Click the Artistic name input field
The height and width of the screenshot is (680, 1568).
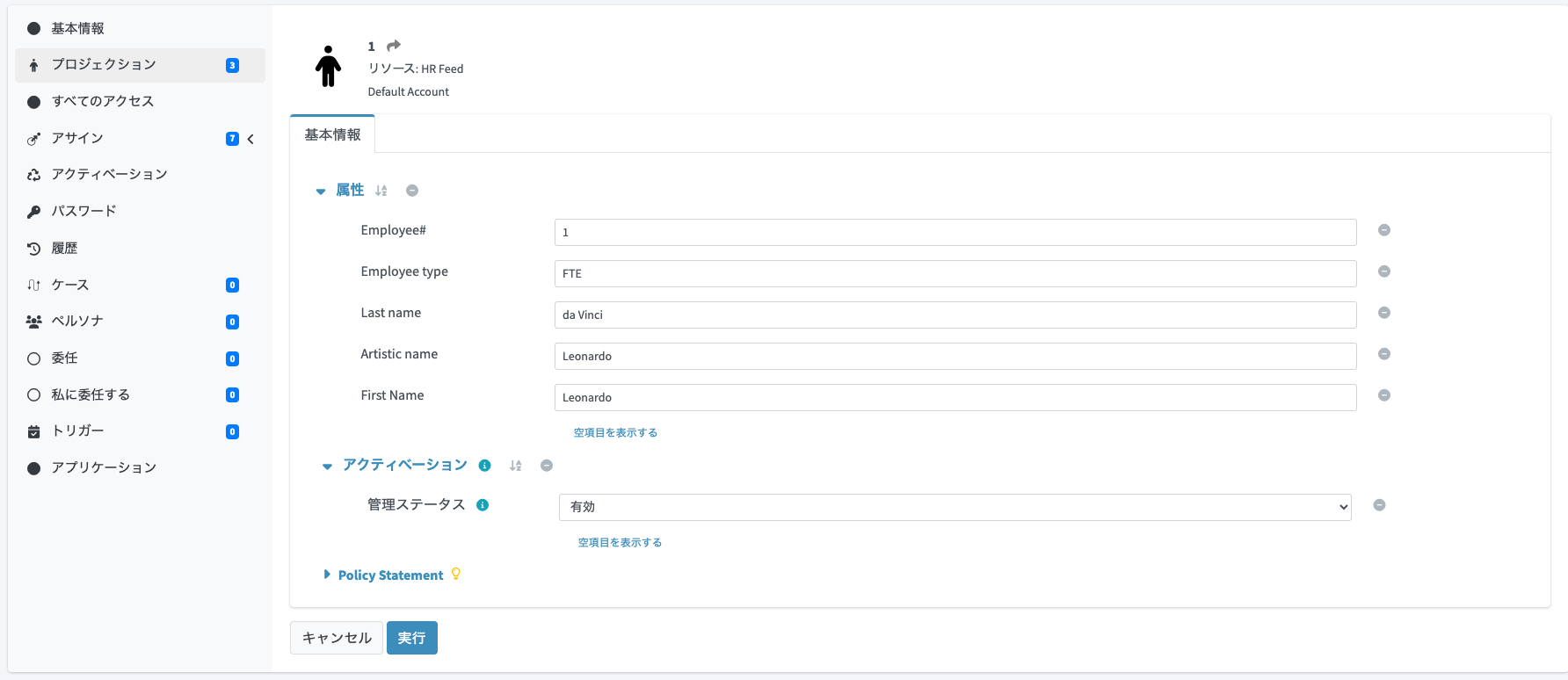(x=955, y=356)
